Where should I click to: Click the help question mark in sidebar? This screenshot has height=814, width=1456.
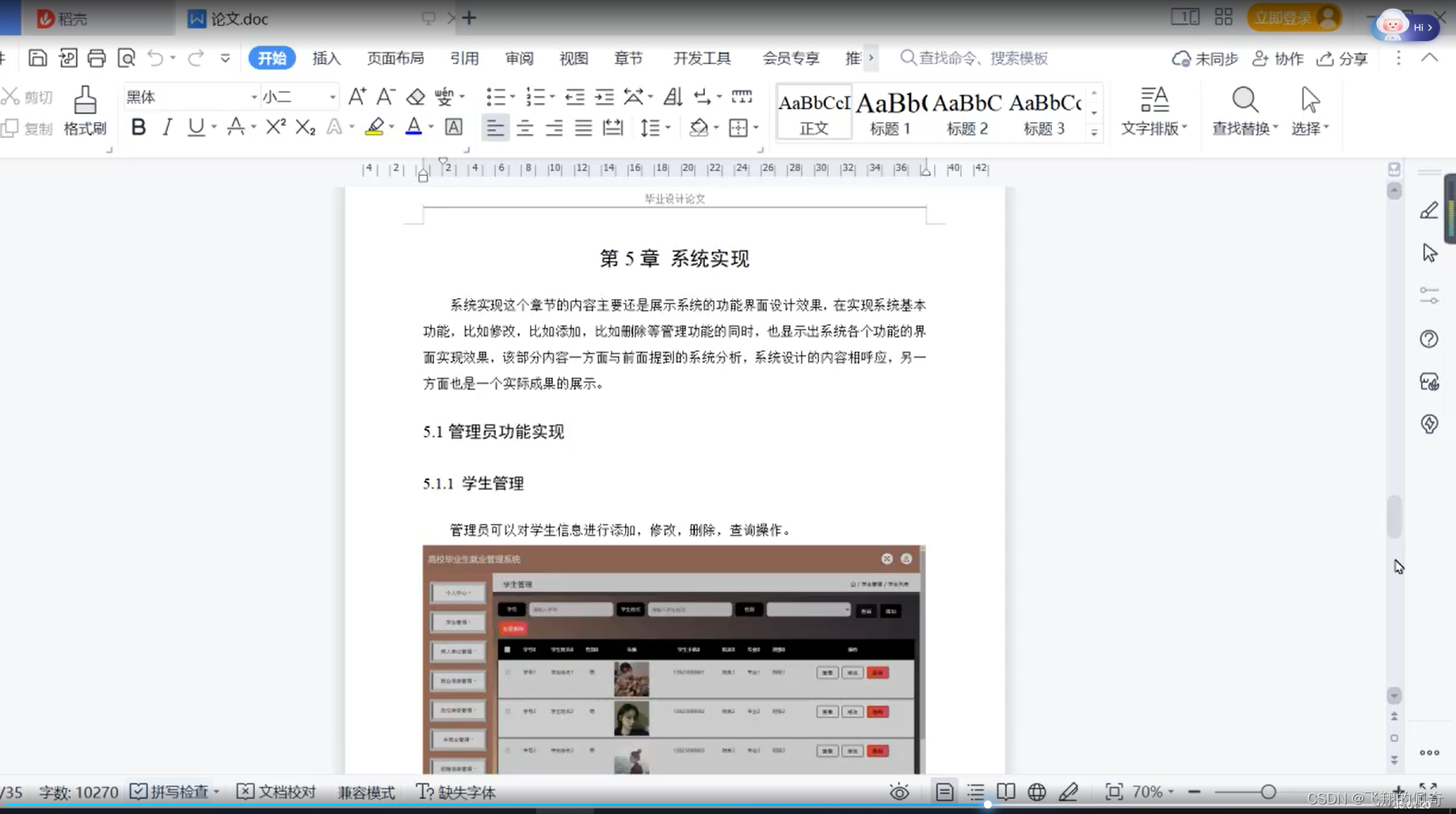(x=1429, y=339)
